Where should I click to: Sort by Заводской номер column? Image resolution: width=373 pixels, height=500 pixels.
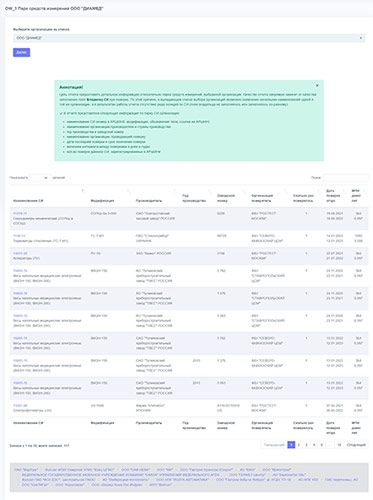click(x=226, y=198)
